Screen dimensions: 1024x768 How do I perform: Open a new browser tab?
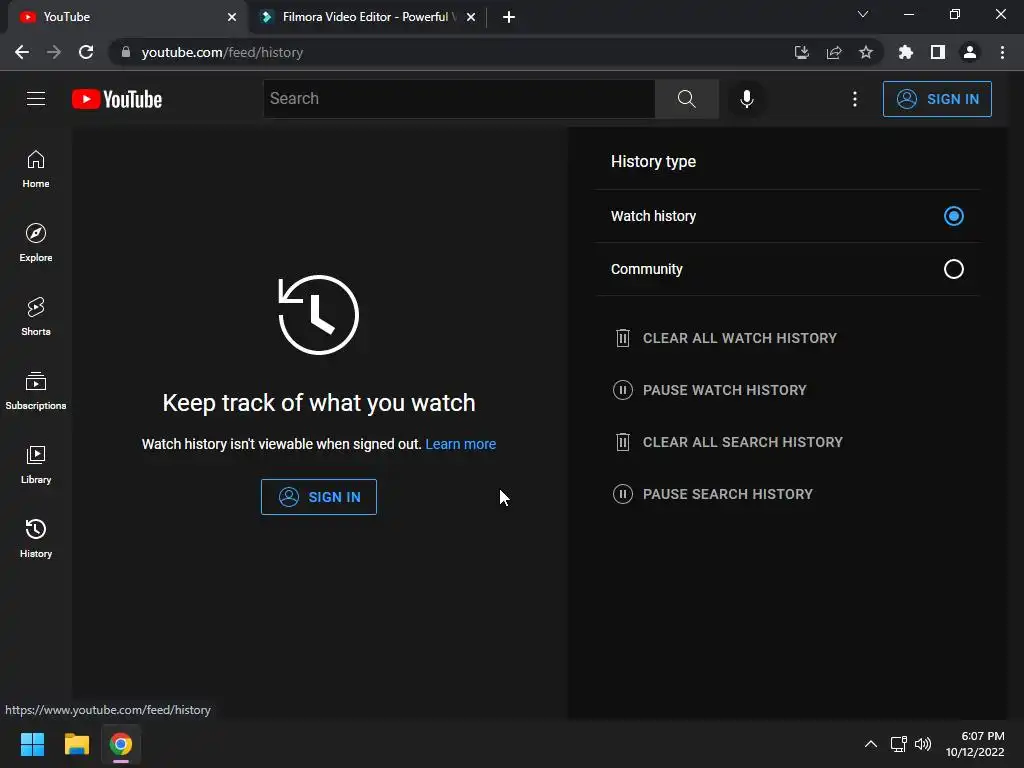pos(509,17)
